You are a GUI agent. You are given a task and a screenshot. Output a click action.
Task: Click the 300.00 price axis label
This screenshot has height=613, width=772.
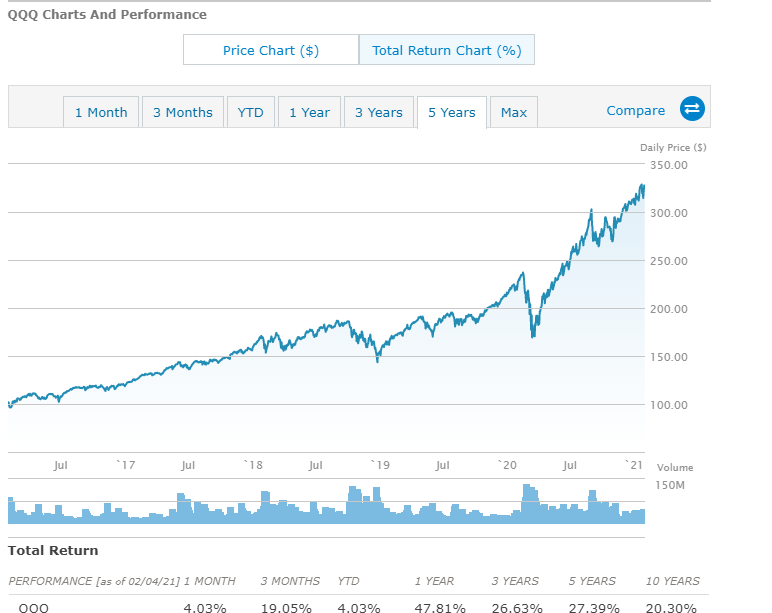[669, 213]
